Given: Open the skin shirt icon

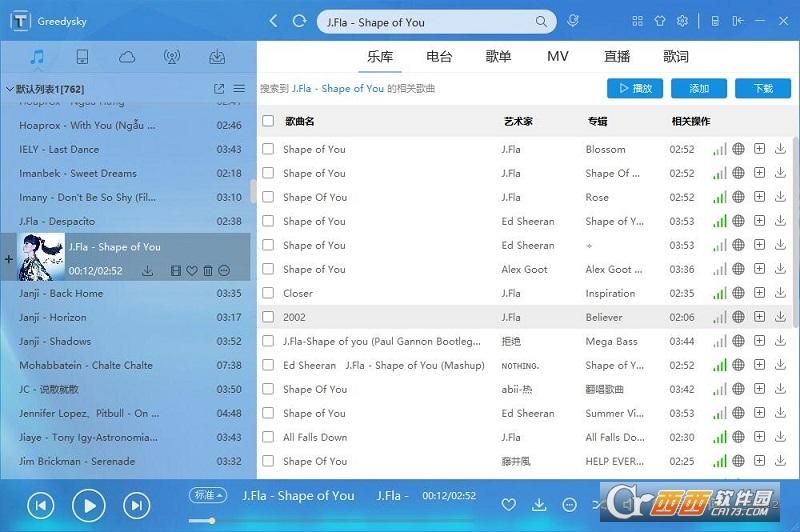Looking at the screenshot, I should 660,21.
